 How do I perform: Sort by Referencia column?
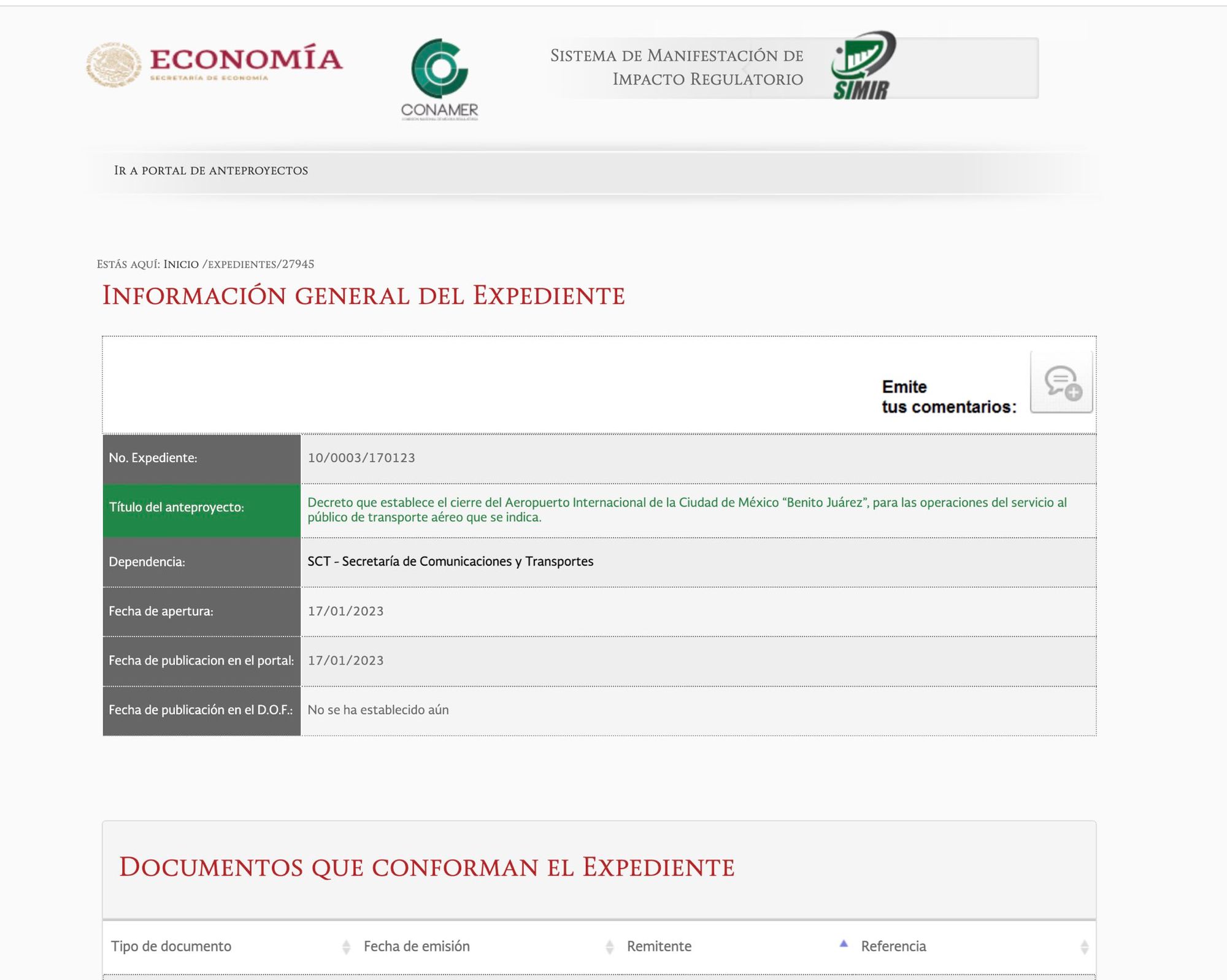coord(974,946)
